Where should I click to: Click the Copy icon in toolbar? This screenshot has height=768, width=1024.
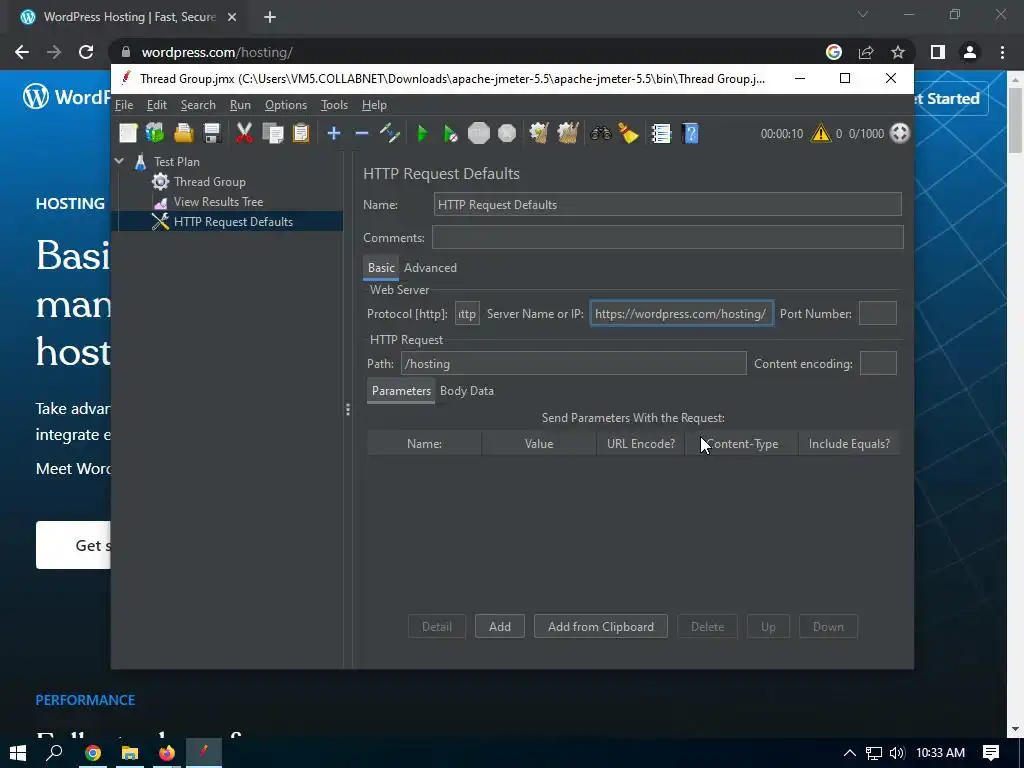click(272, 133)
